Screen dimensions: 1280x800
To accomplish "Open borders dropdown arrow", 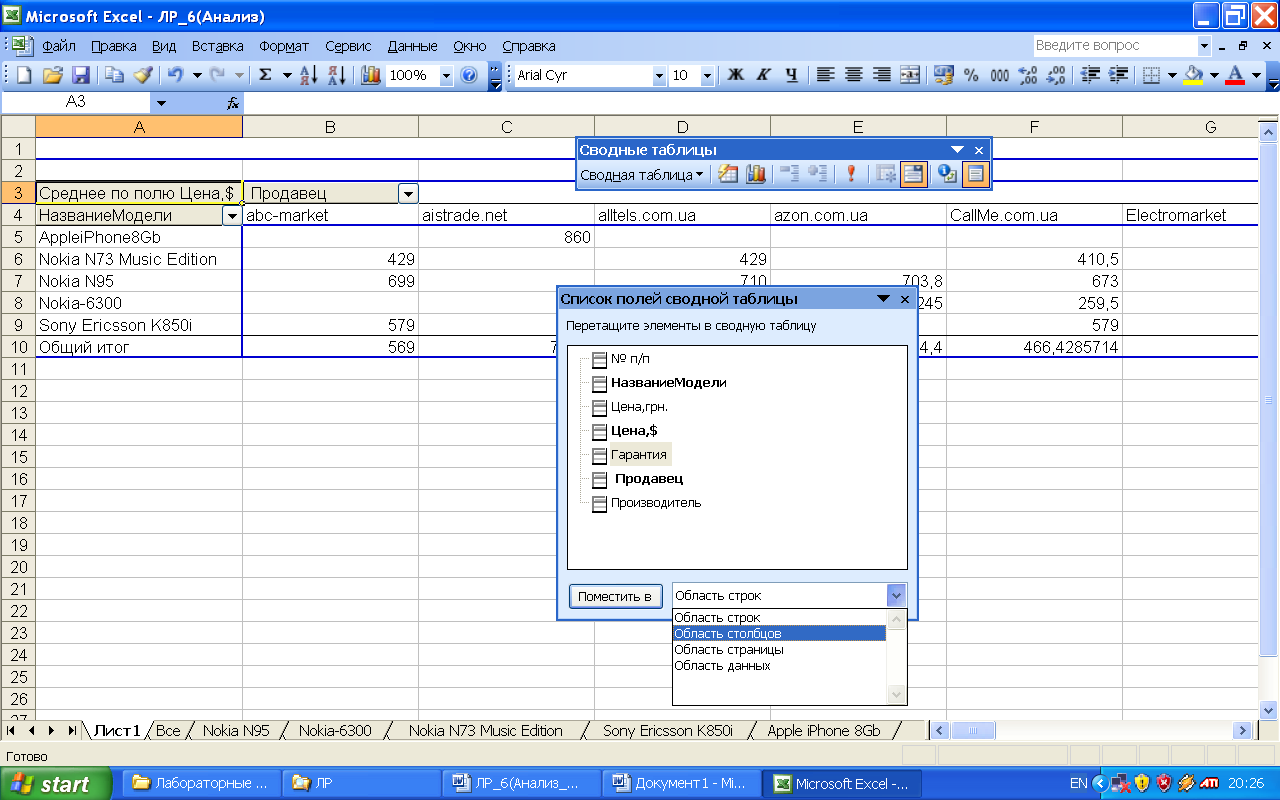I will coord(1171,75).
